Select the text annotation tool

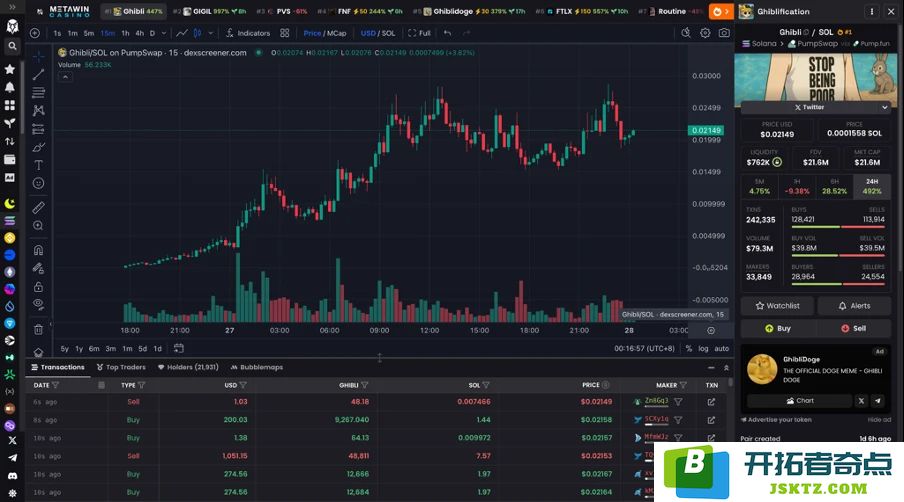point(39,165)
